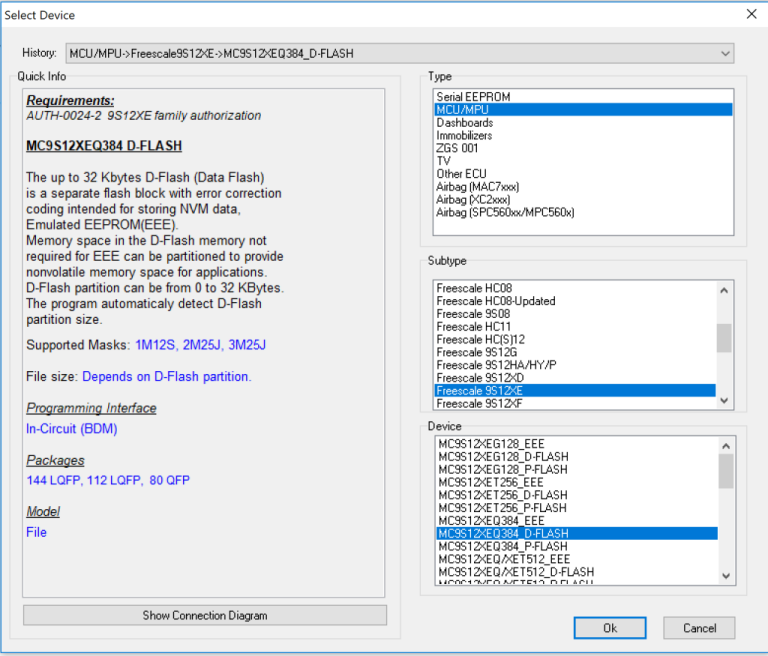Image resolution: width=768 pixels, height=656 pixels.
Task: Confirm selection with Ok button
Action: pos(610,628)
